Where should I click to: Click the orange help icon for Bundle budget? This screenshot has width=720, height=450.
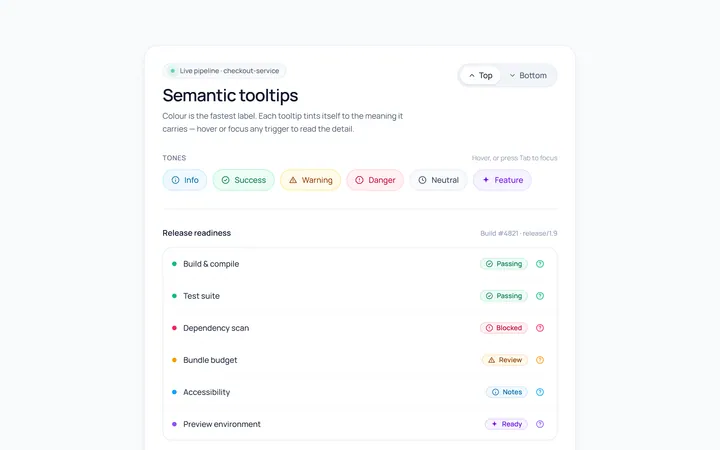[x=540, y=360]
